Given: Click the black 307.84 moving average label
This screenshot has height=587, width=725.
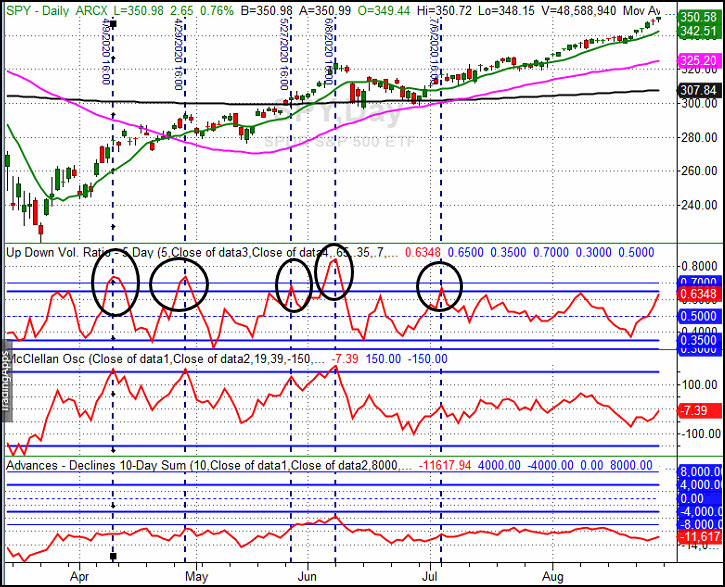Looking at the screenshot, I should (698, 91).
